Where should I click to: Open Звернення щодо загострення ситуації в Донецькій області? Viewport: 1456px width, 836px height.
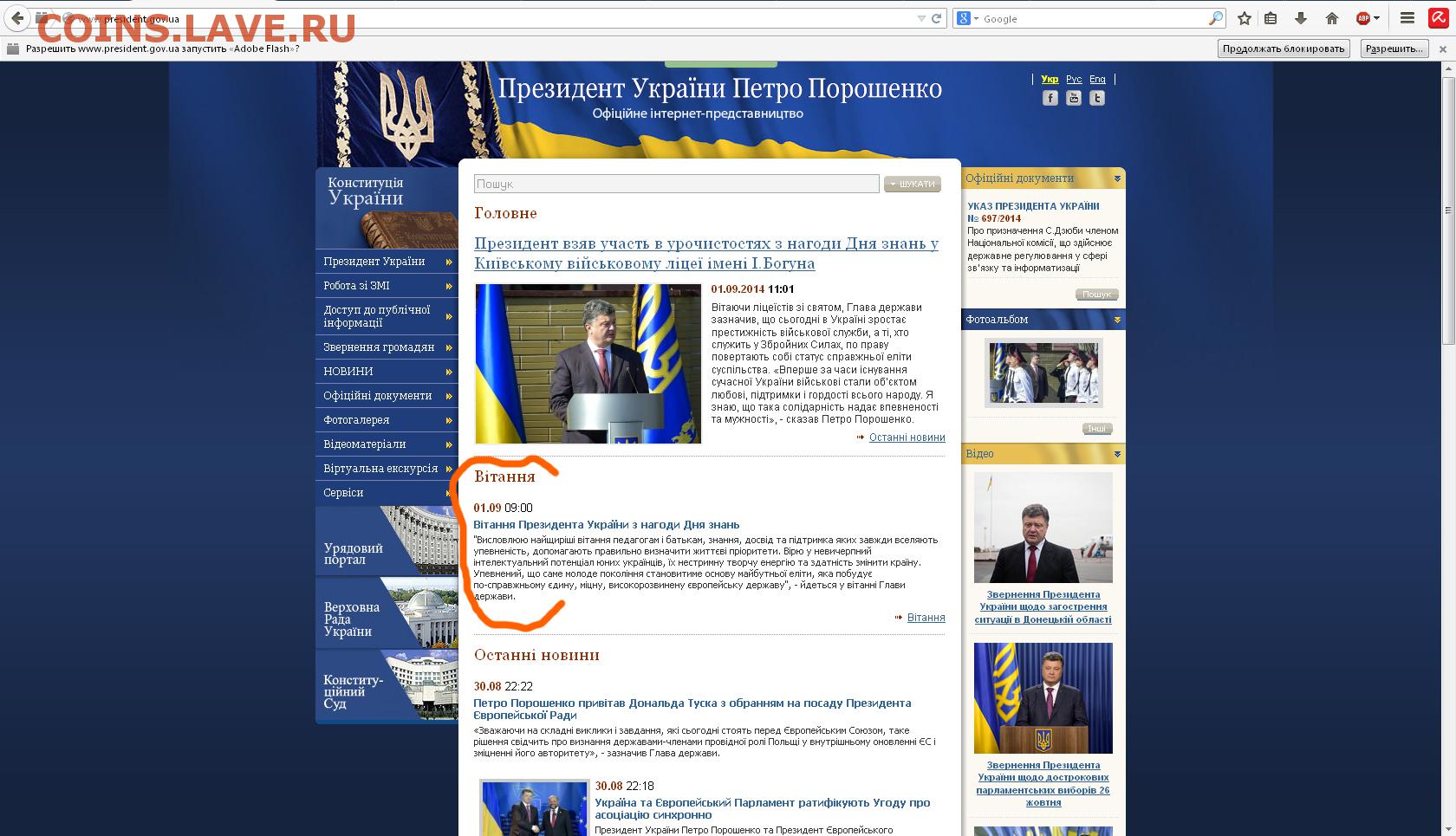tap(1043, 607)
